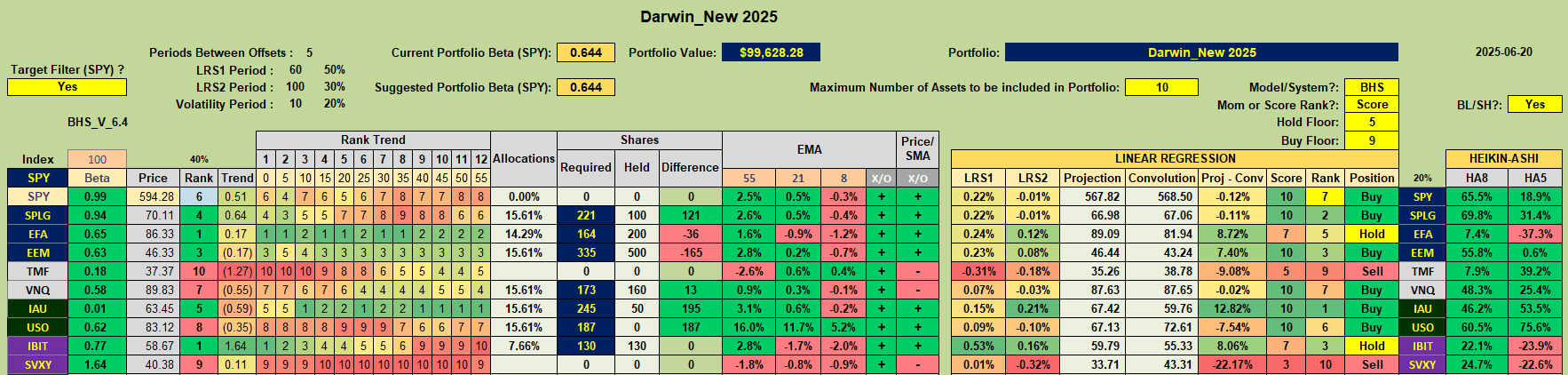Select the SPLG Required shares cell 221
The image size is (1568, 375).
click(x=586, y=215)
